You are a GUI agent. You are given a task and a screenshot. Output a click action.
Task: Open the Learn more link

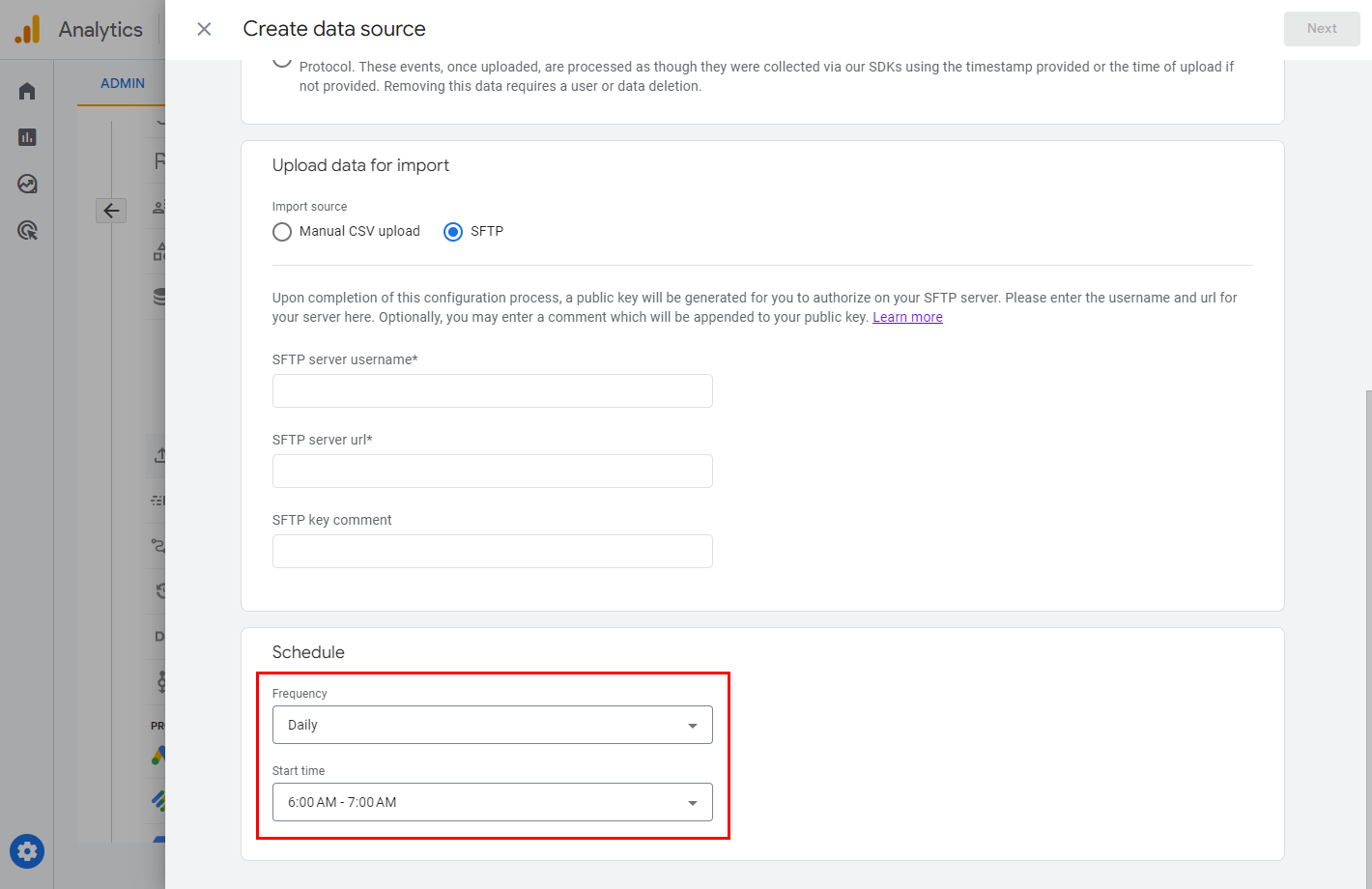907,317
